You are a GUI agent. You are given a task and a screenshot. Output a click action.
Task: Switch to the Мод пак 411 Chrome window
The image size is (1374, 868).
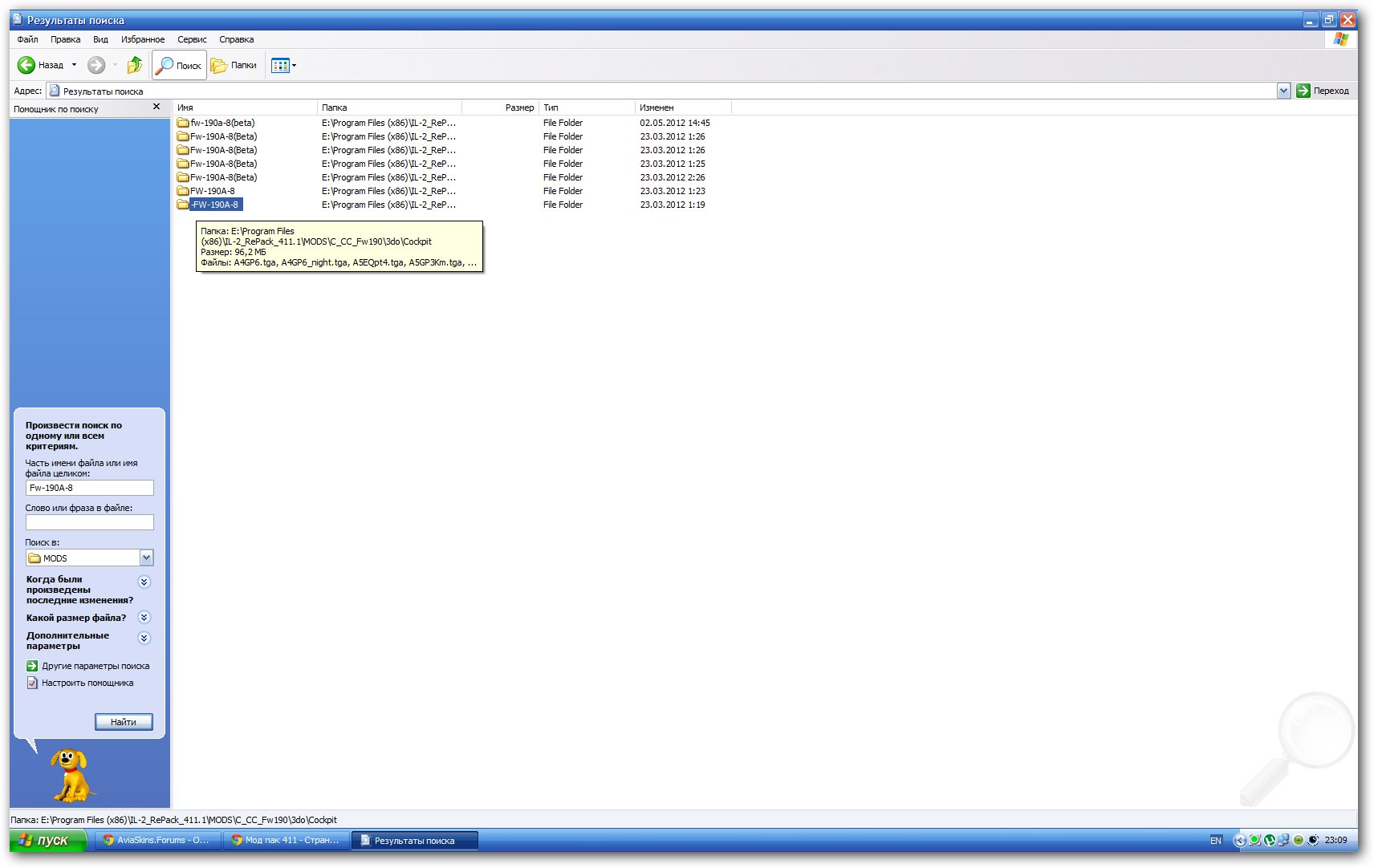click(286, 840)
